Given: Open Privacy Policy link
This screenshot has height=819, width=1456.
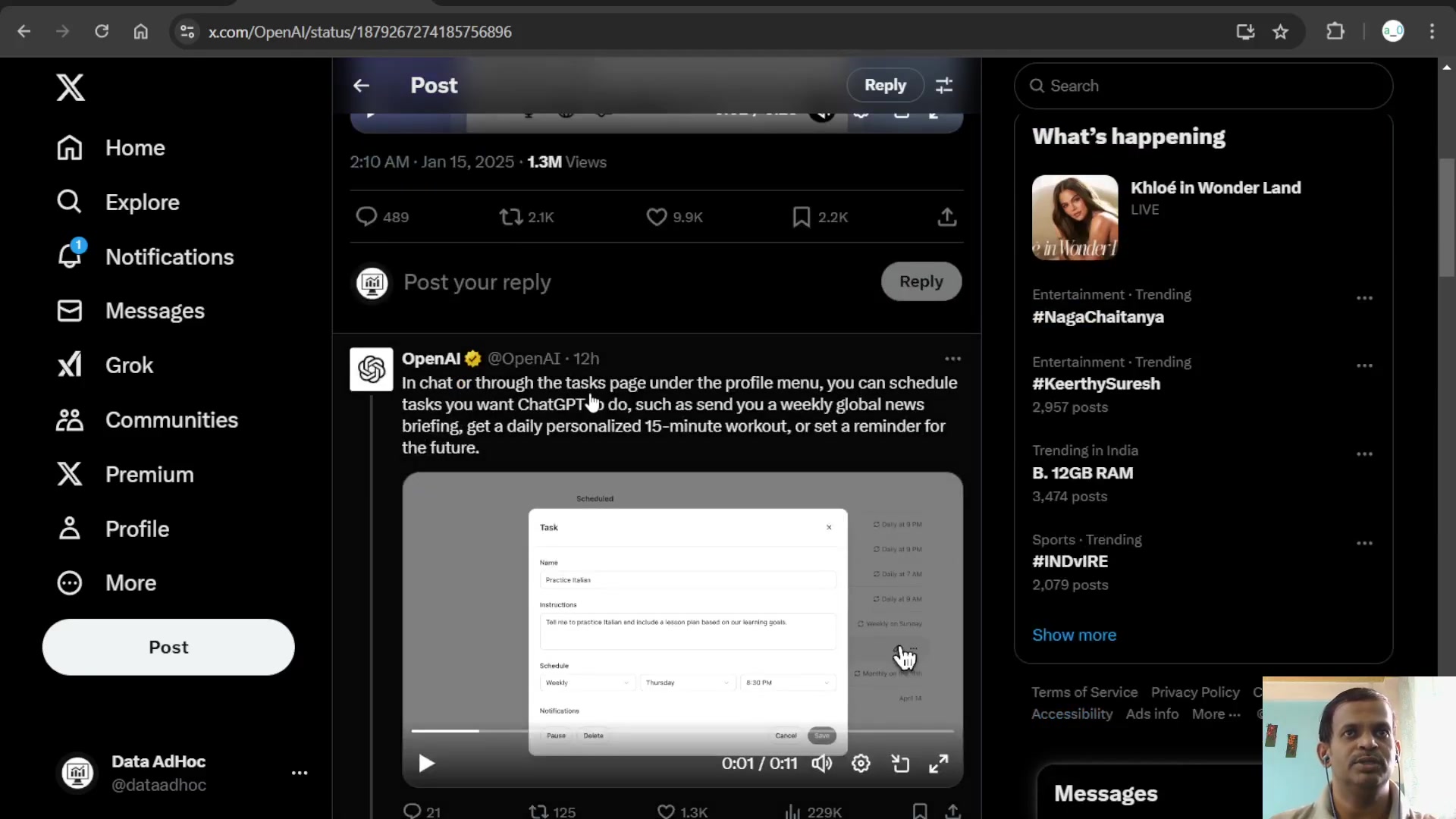Looking at the screenshot, I should [1195, 692].
